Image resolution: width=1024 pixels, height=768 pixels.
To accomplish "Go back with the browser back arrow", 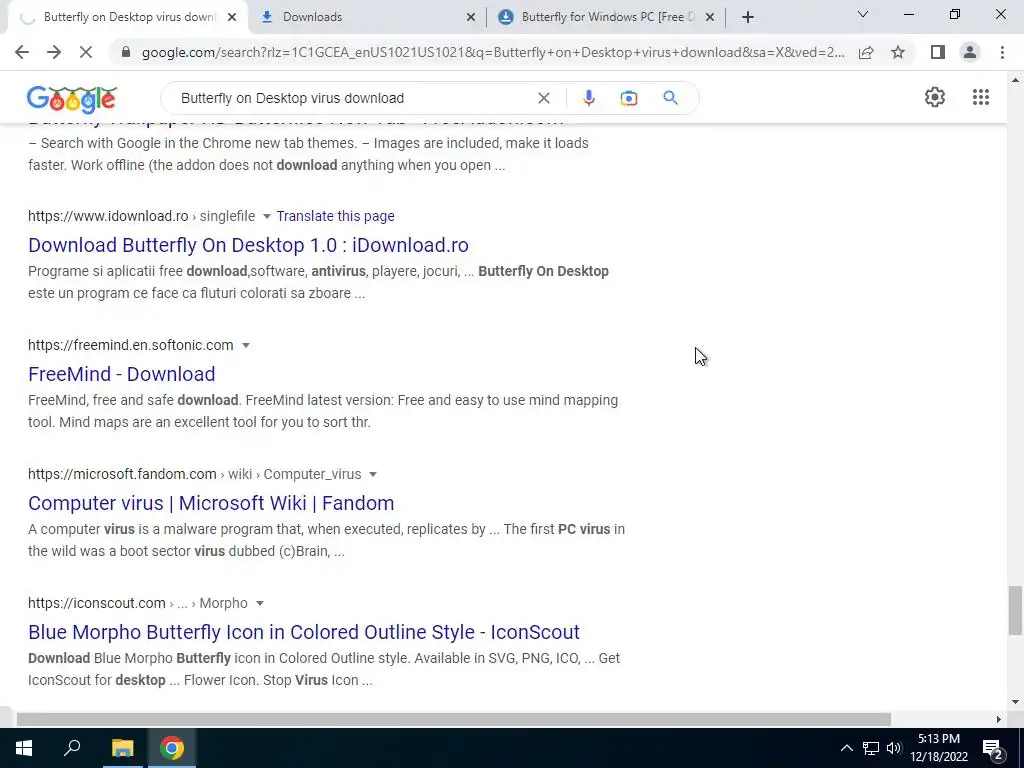I will [x=22, y=52].
